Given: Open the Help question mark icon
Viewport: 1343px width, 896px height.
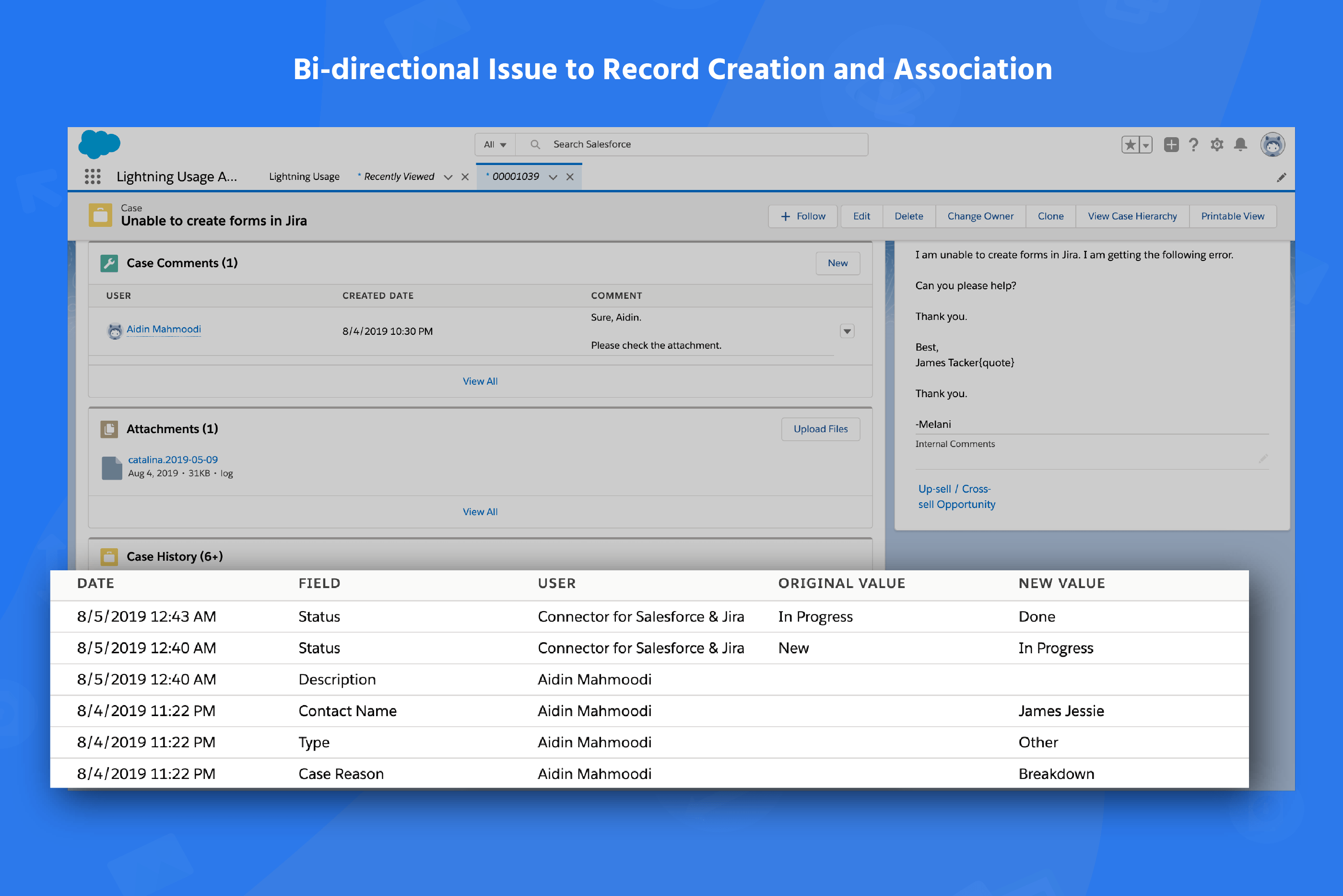Looking at the screenshot, I should tap(1193, 144).
